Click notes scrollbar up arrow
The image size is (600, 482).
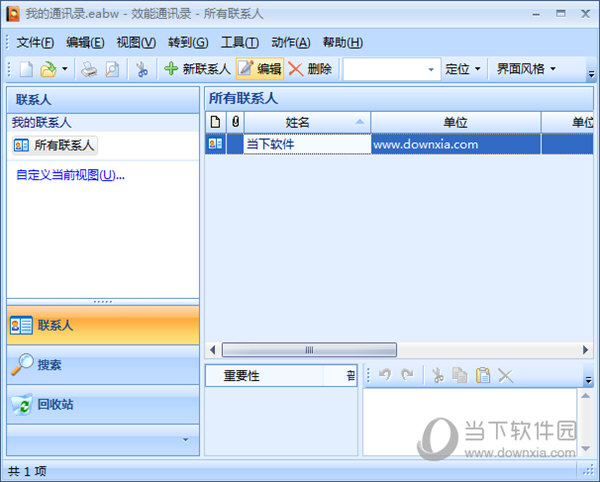point(585,396)
